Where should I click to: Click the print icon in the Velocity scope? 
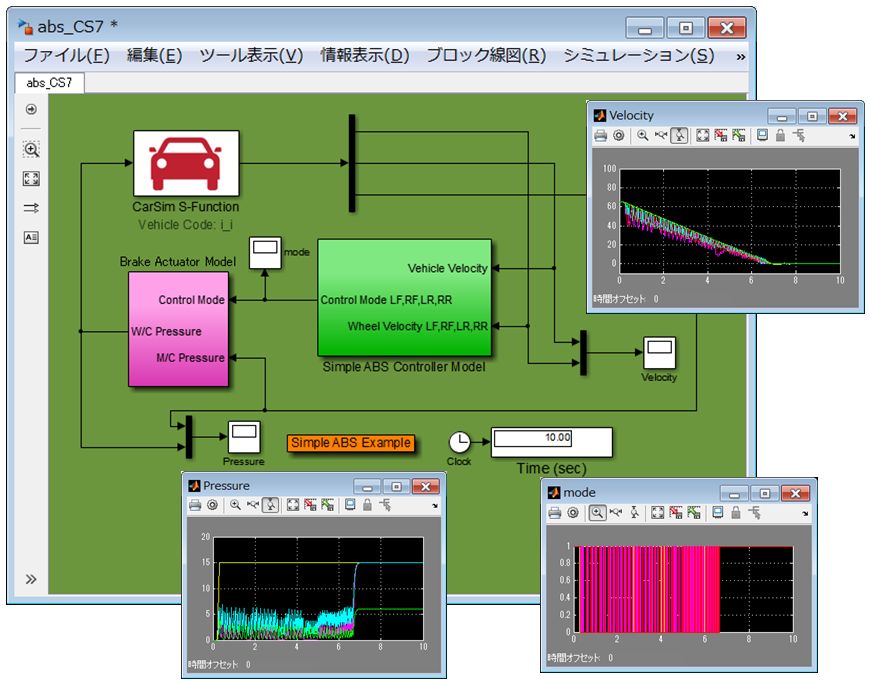[x=600, y=135]
